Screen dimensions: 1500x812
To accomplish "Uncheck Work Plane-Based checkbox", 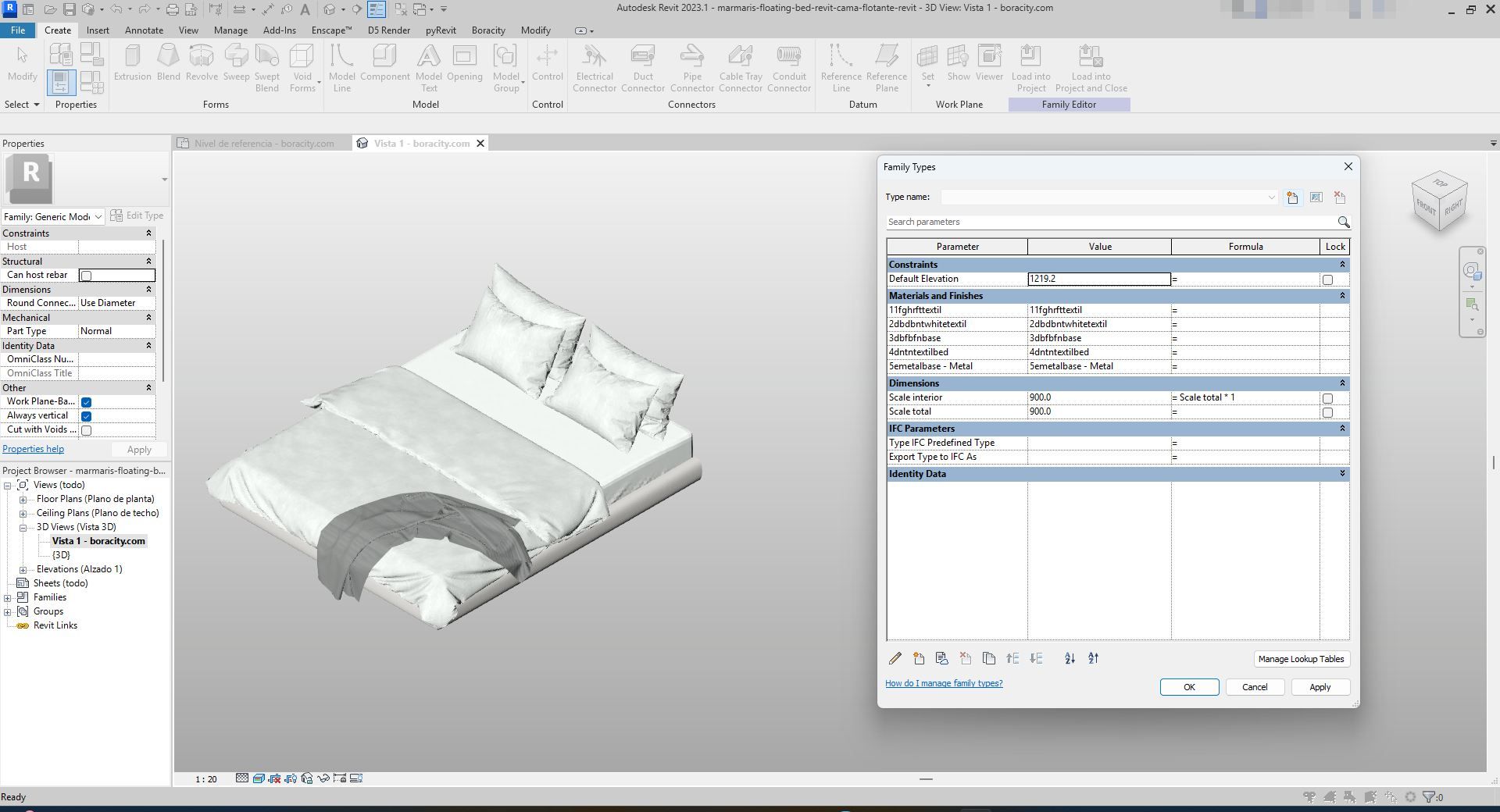I will [87, 402].
